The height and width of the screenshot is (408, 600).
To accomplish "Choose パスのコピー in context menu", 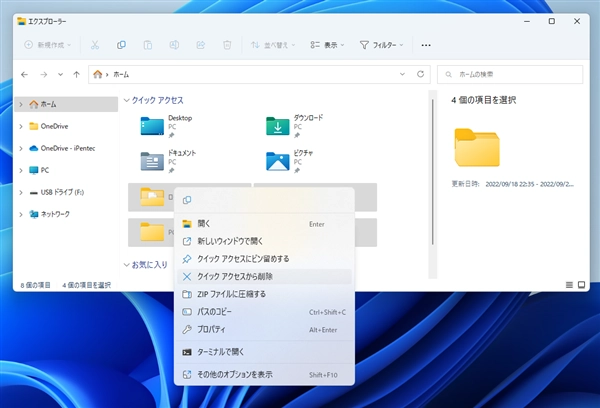I will click(264, 312).
